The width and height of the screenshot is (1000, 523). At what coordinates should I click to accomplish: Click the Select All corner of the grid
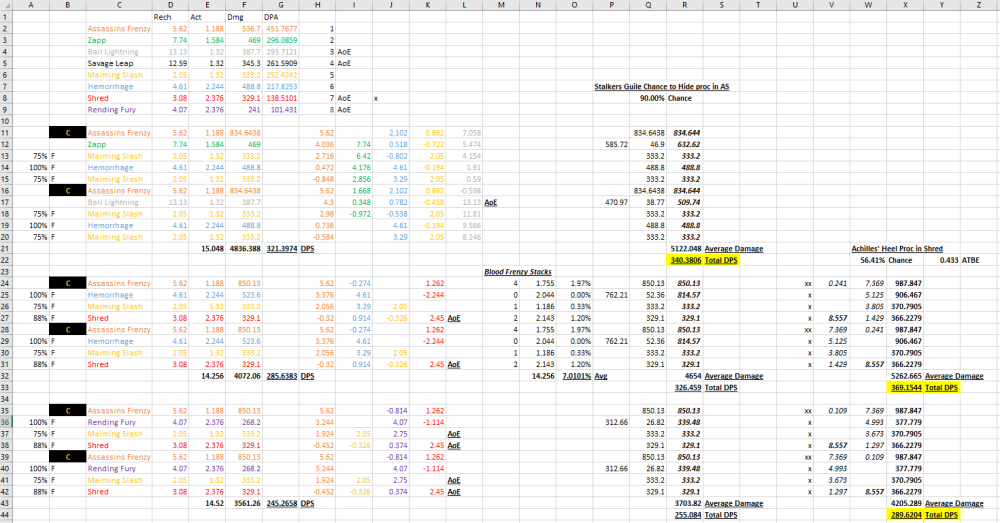tap(6, 5)
